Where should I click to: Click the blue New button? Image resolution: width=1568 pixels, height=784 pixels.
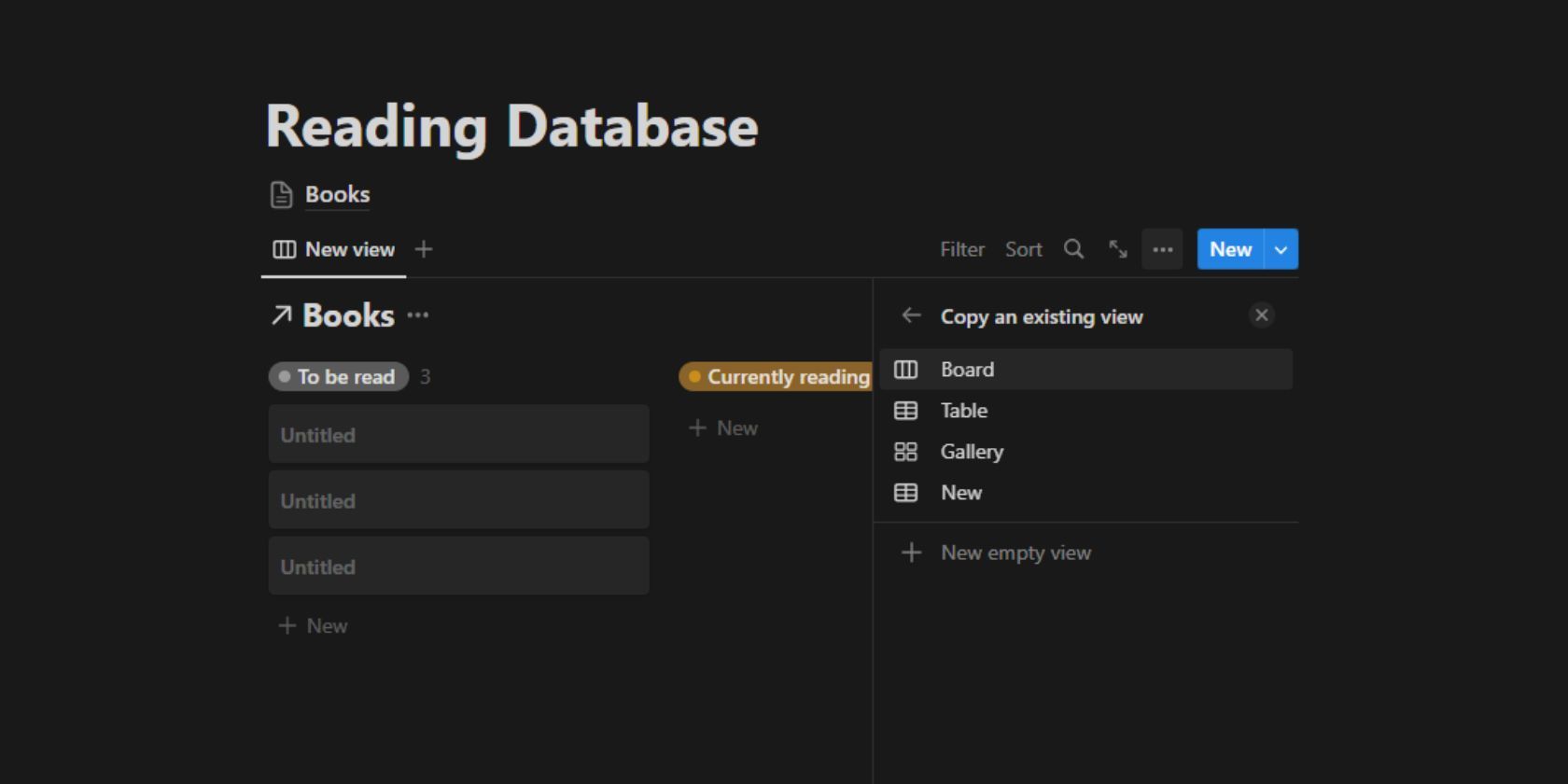(1229, 249)
